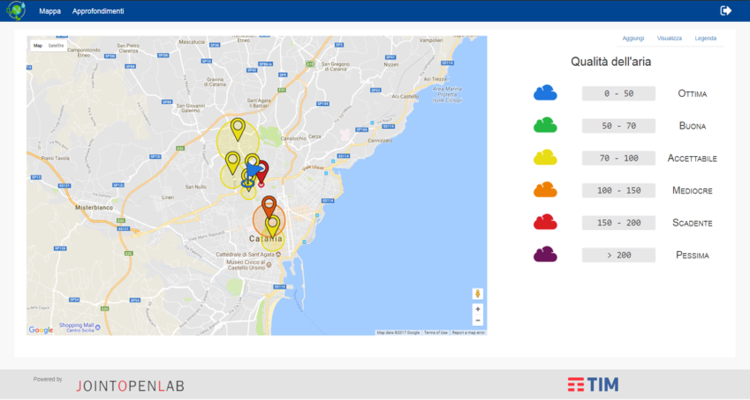
Task: Click the orange Mediocre cloud icon
Action: 545,190
